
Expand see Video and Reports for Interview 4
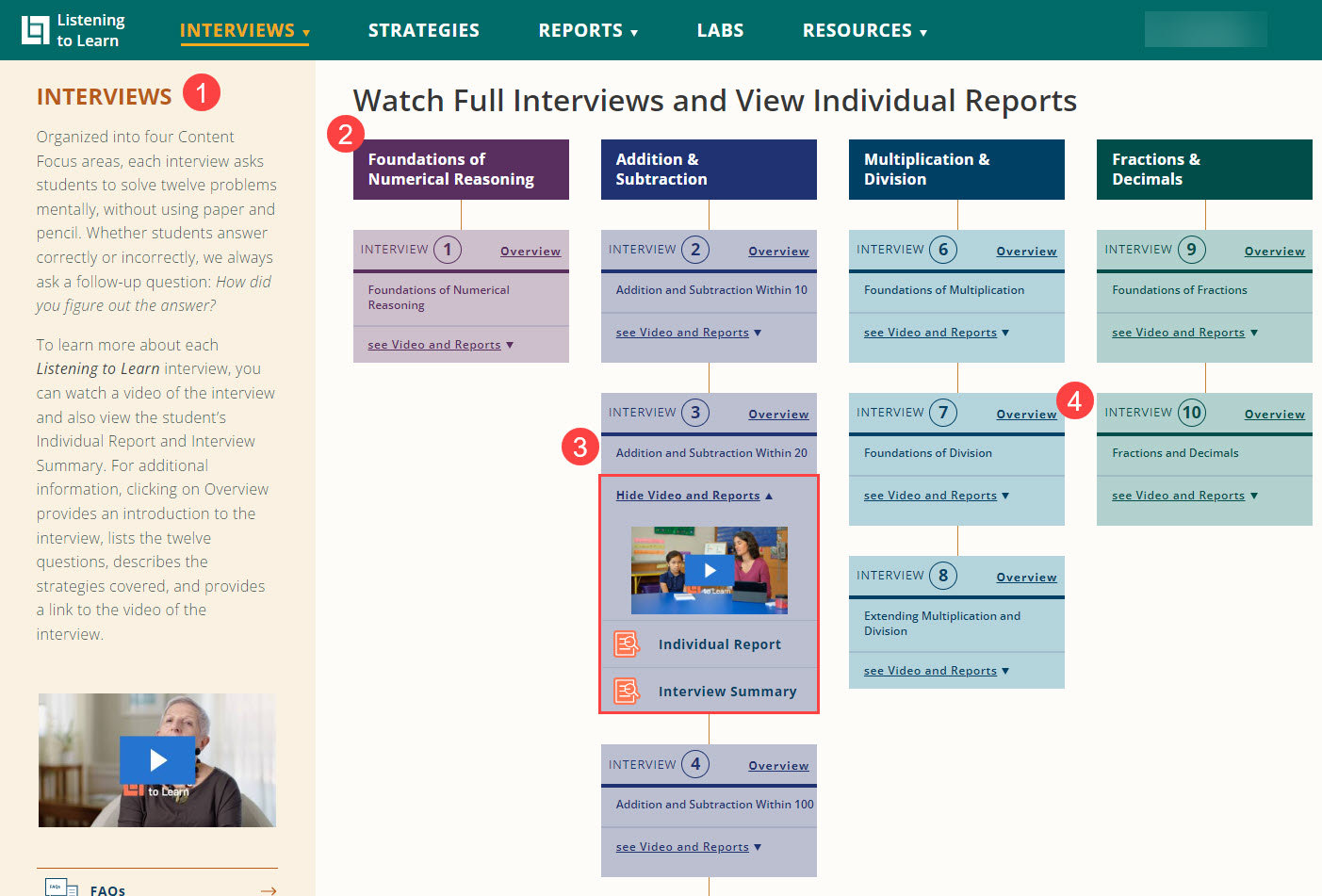681,846
